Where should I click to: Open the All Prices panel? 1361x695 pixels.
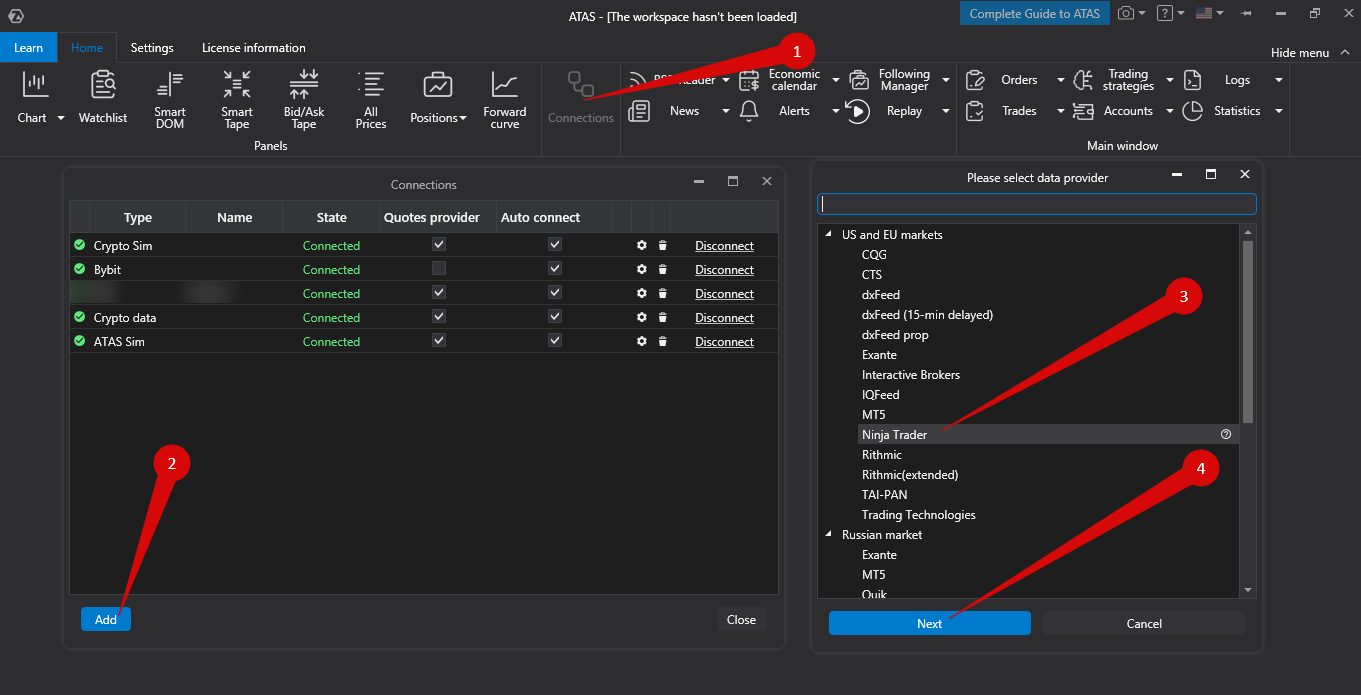pyautogui.click(x=371, y=100)
